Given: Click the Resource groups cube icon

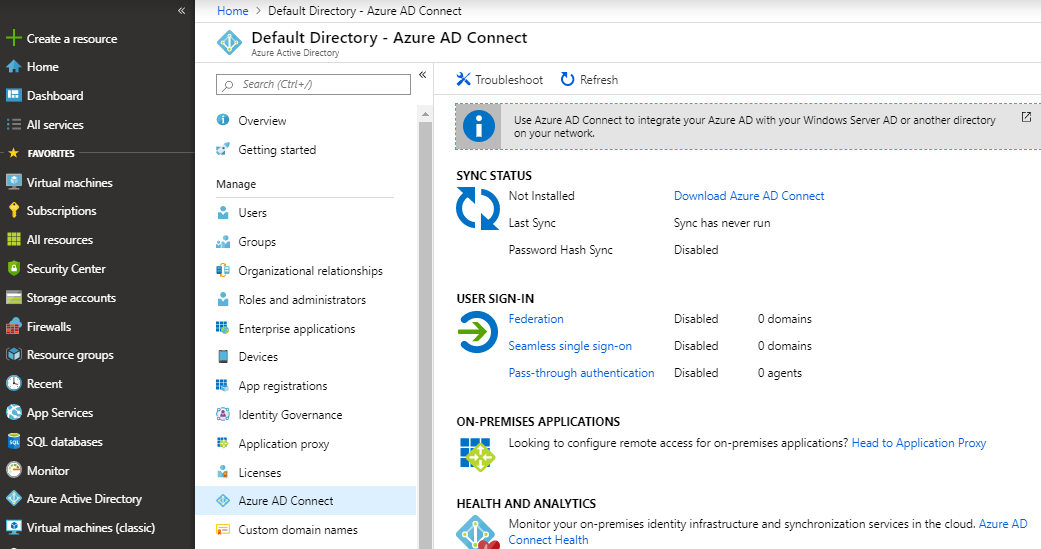Looking at the screenshot, I should pyautogui.click(x=13, y=354).
